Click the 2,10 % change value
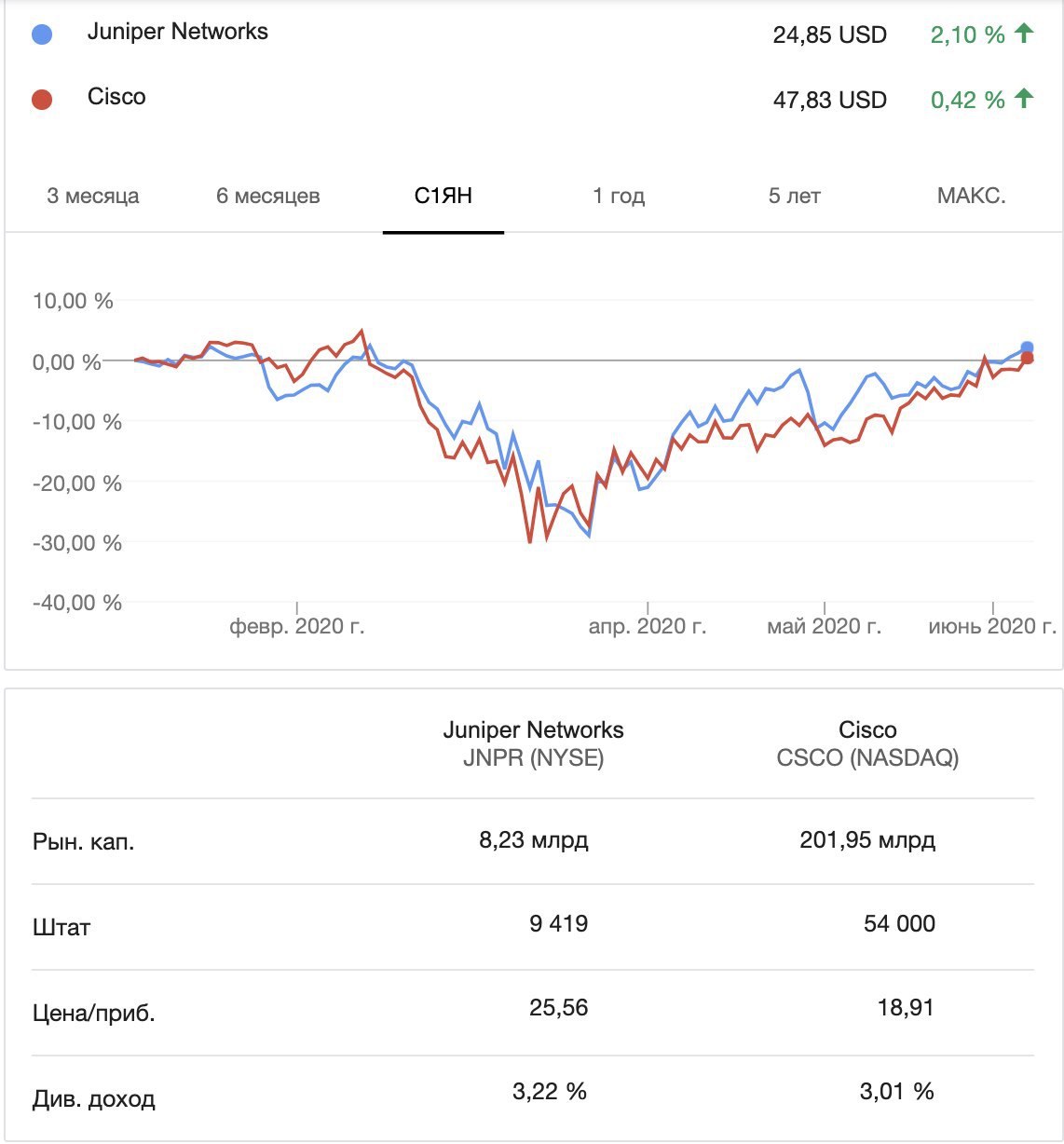The height and width of the screenshot is (1144, 1064). pyautogui.click(x=968, y=35)
